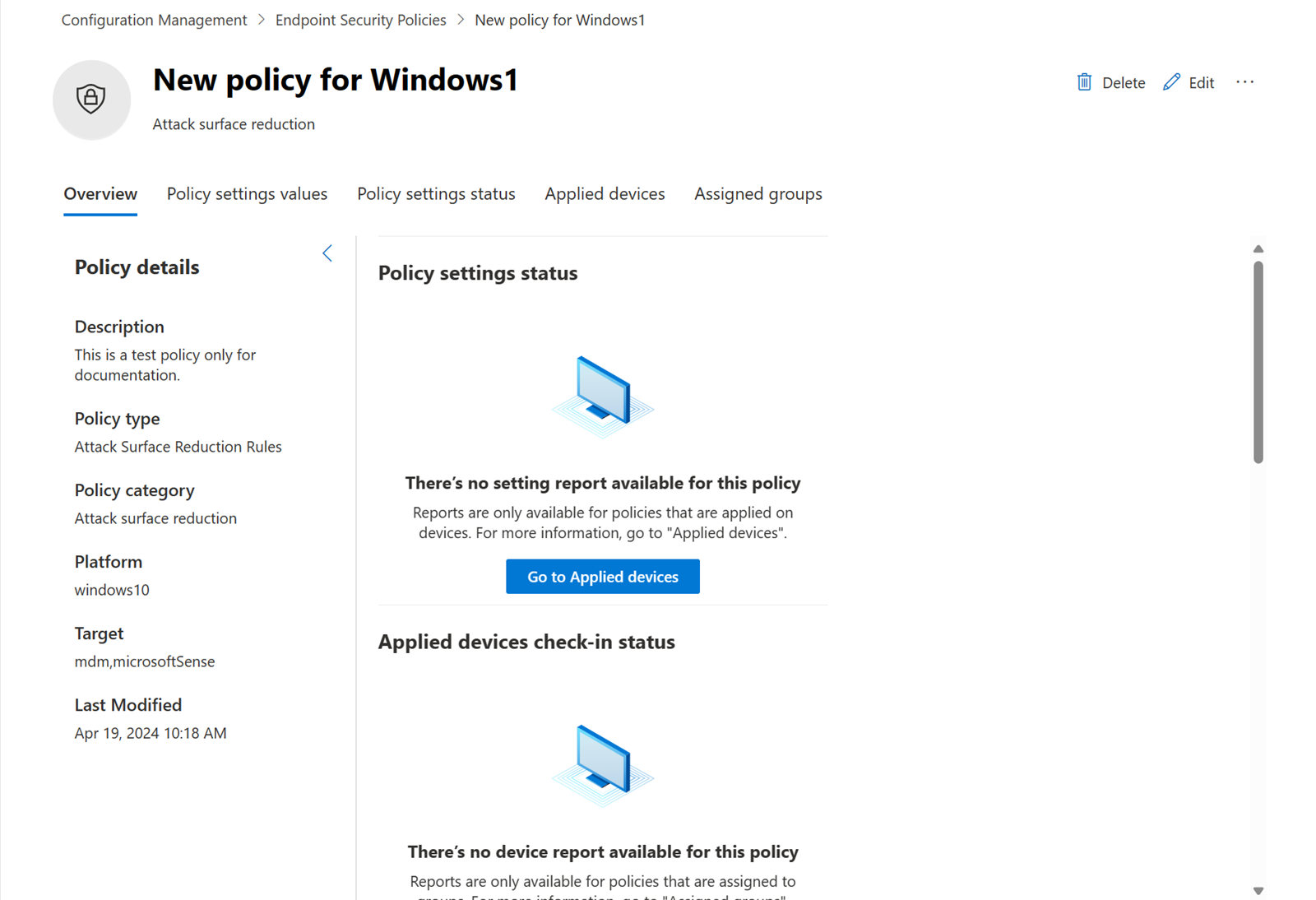The height and width of the screenshot is (900, 1316).
Task: Click the 'mdm,microsoftSense' target value
Action: coord(145,661)
